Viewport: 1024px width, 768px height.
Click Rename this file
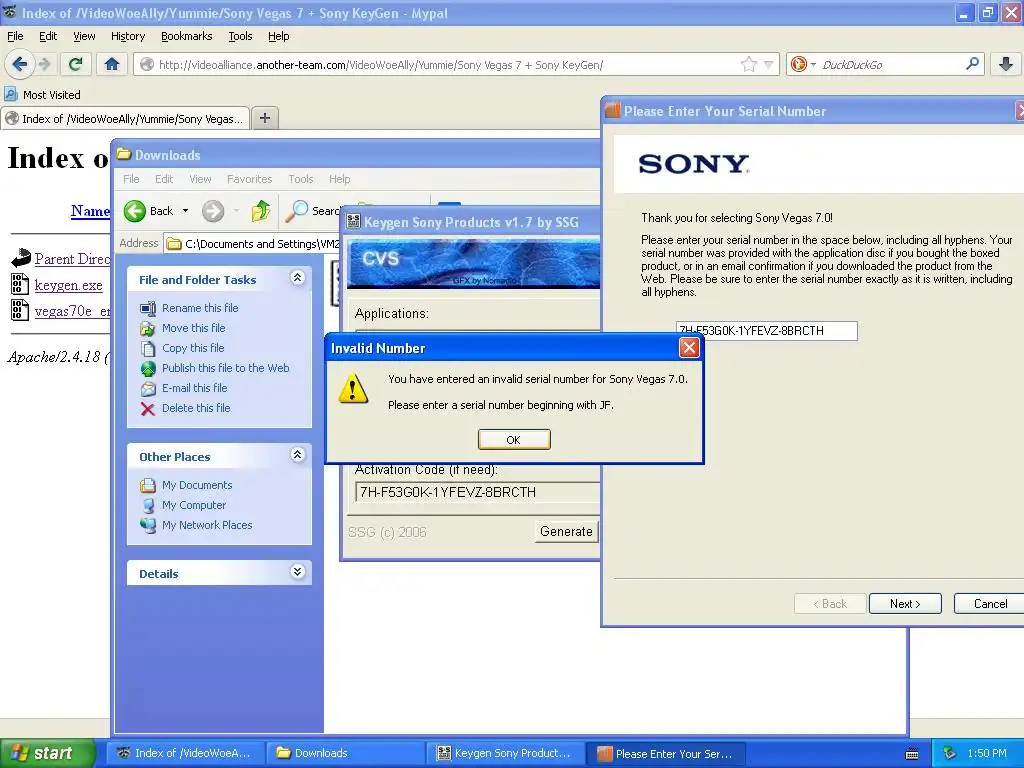200,308
